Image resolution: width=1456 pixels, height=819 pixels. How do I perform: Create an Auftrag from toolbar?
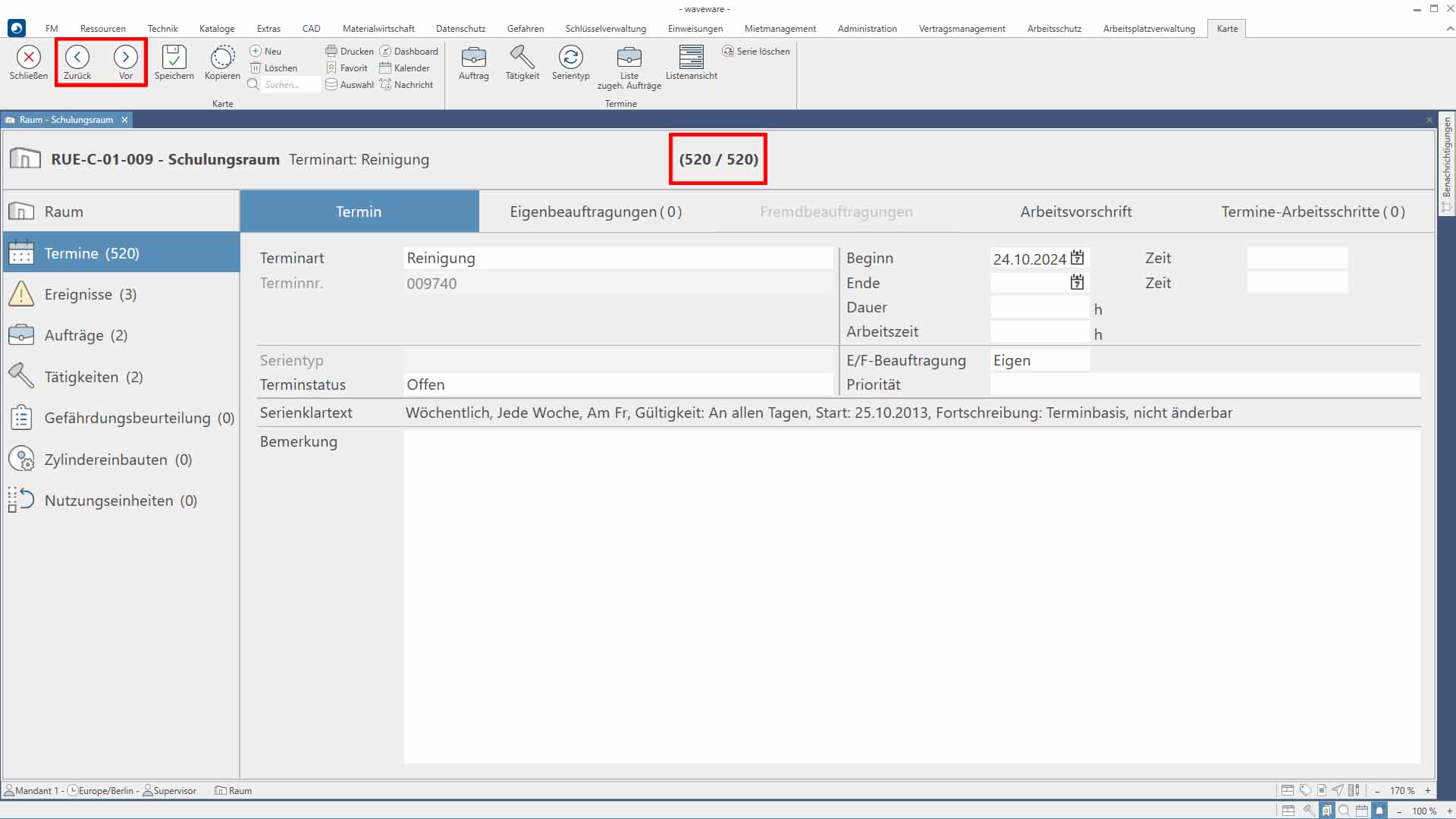tap(473, 58)
